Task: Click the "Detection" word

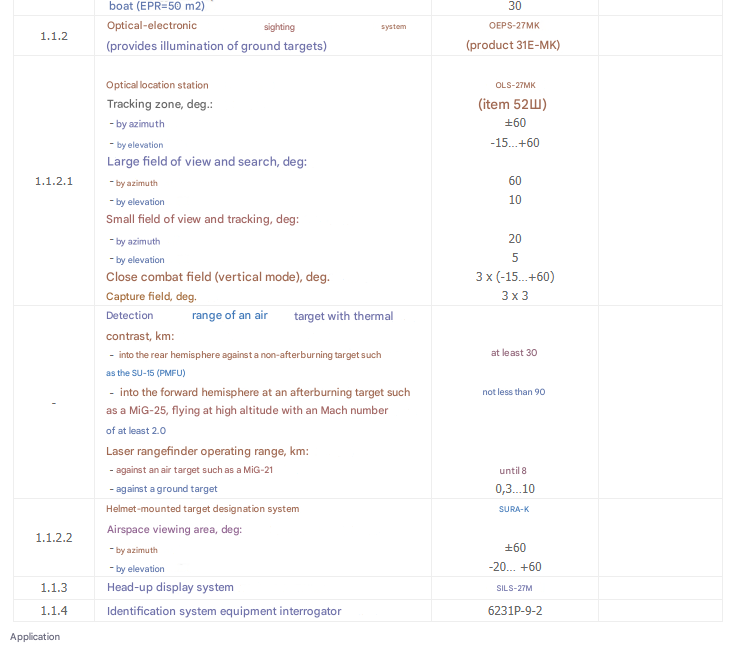Action: [130, 316]
